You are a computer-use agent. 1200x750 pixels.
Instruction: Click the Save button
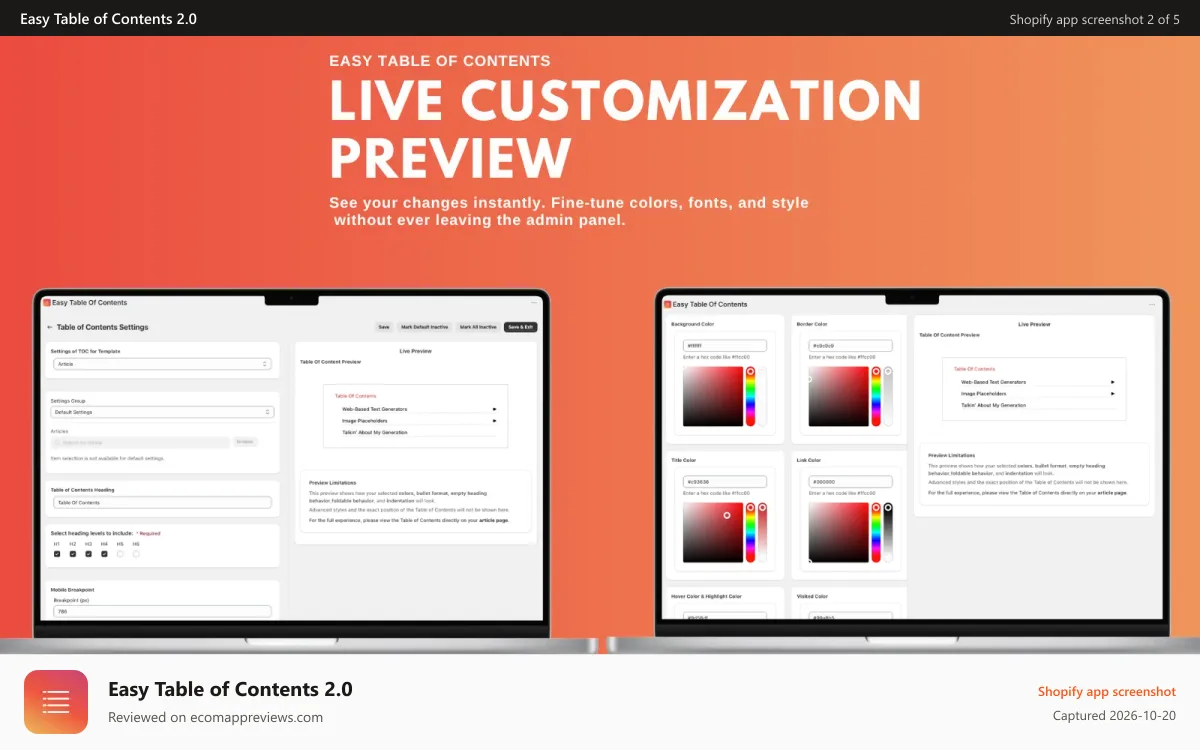point(384,327)
